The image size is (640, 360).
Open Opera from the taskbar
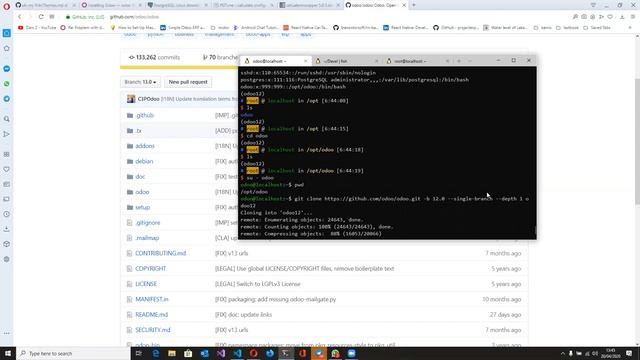pyautogui.click(x=253, y=353)
